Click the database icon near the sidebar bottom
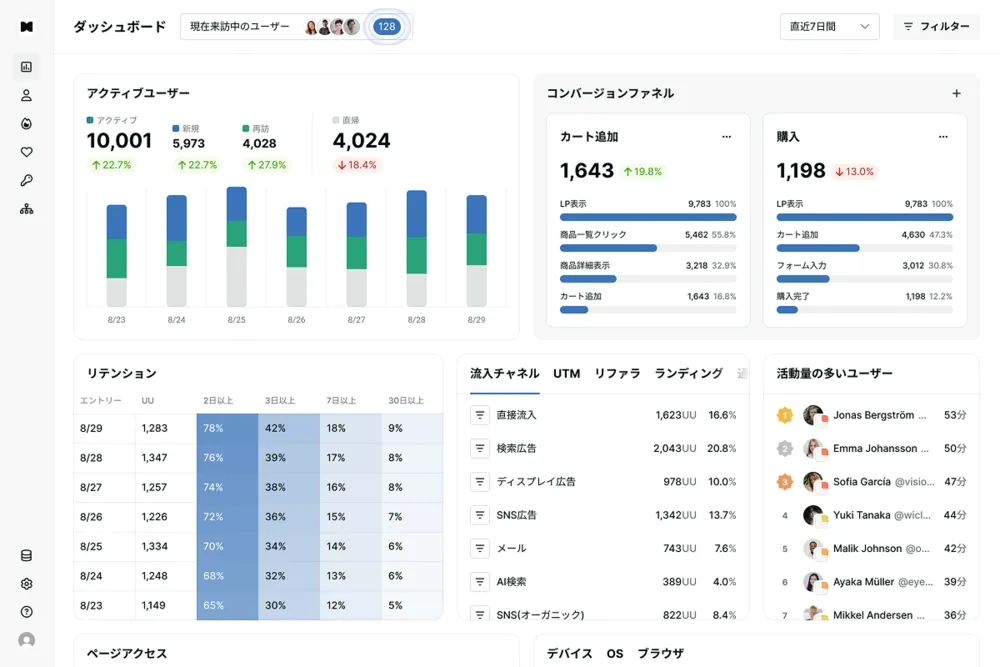Image resolution: width=1000 pixels, height=667 pixels. 26,555
